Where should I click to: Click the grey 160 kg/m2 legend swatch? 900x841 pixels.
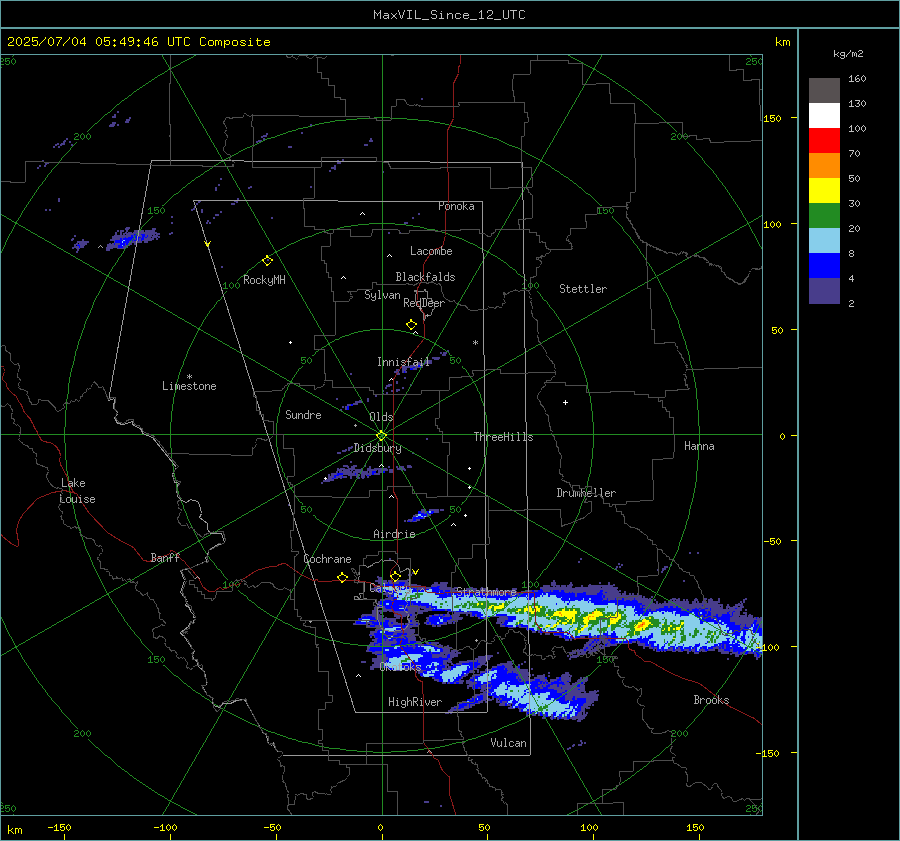click(824, 90)
